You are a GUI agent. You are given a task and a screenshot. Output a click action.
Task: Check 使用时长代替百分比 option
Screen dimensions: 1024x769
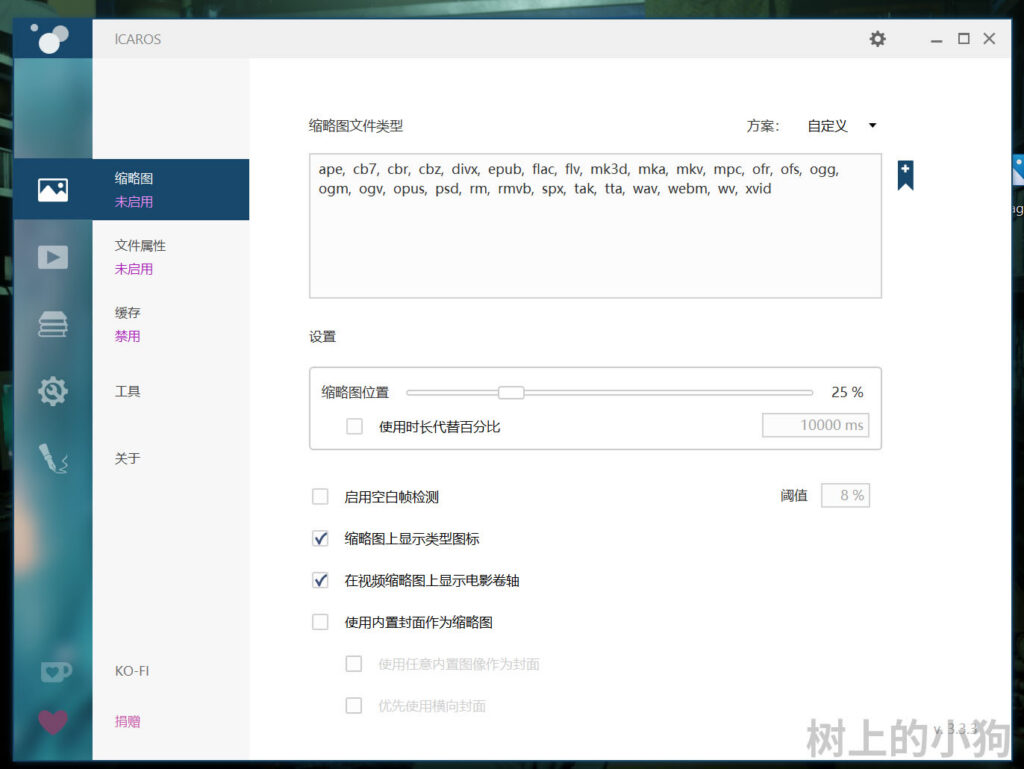354,426
